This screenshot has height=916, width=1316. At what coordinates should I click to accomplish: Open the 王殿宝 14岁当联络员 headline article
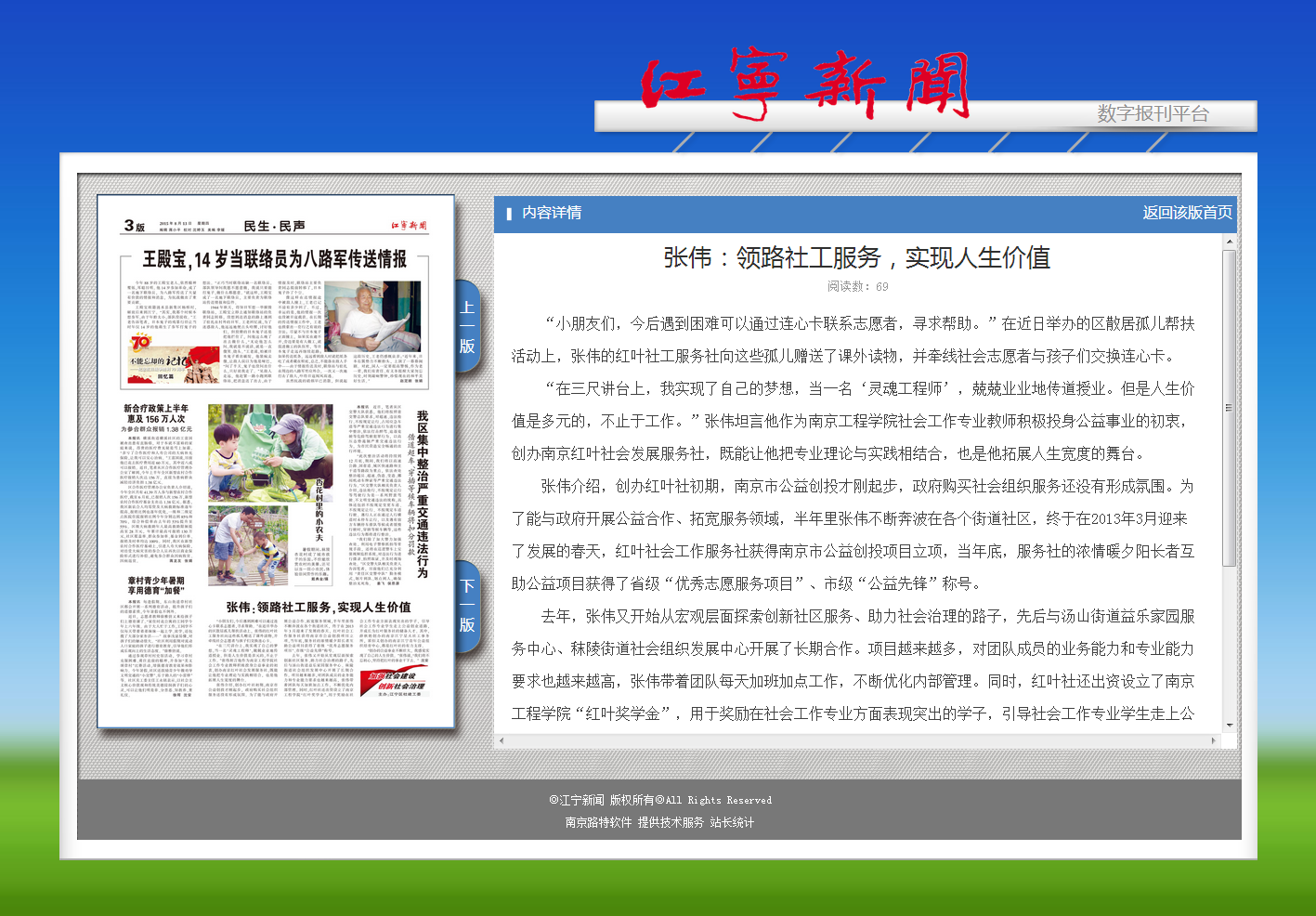pos(274,259)
